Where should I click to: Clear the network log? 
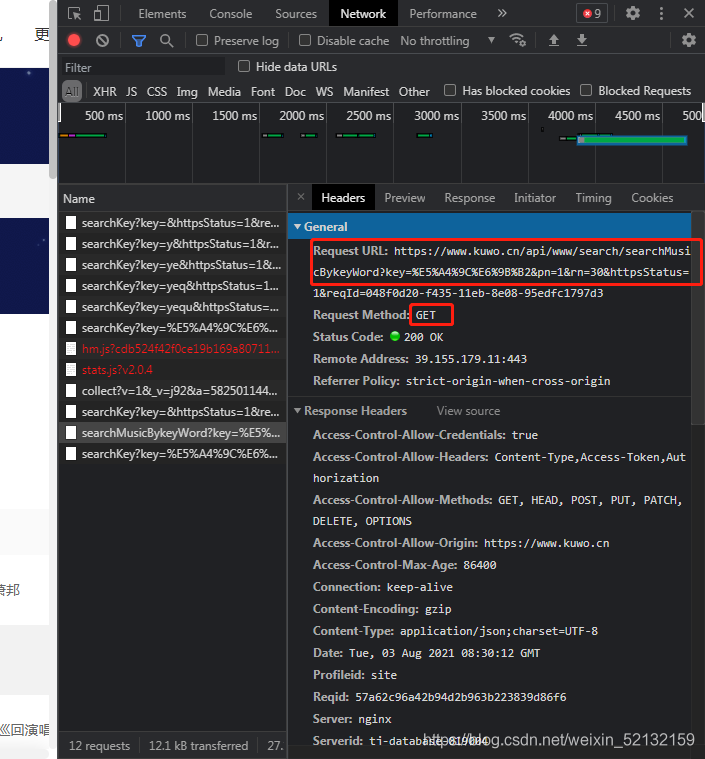pyautogui.click(x=102, y=41)
